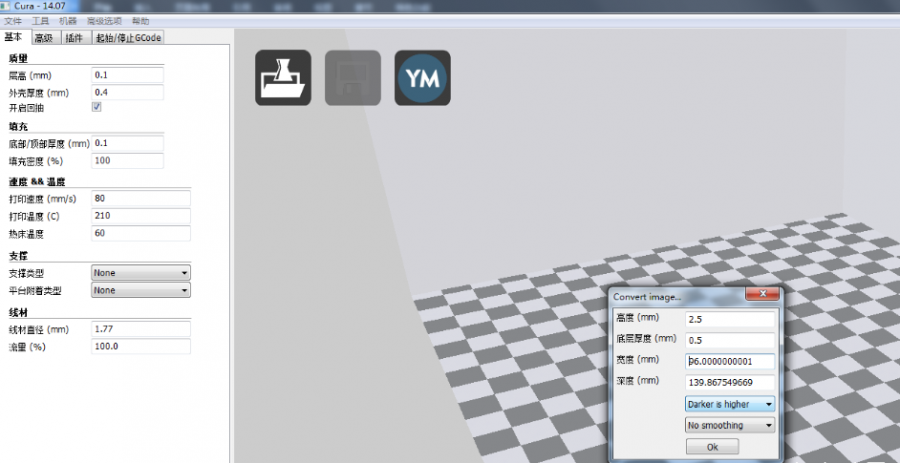Switch to the 插件 tab
Viewport: 900px width, 463px height.
click(75, 38)
